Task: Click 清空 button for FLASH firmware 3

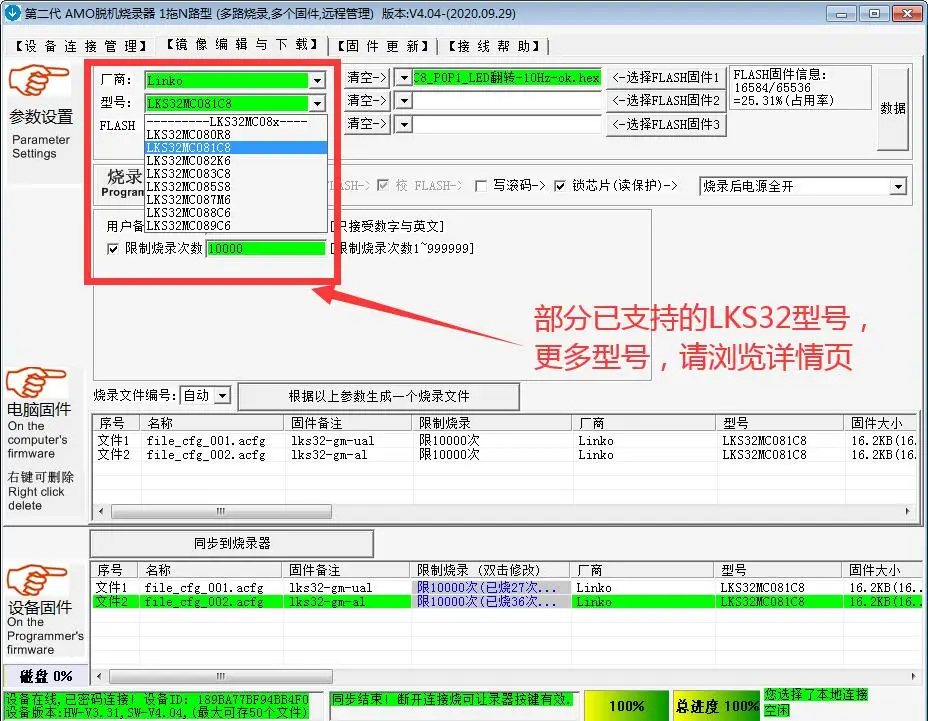Action: click(367, 124)
